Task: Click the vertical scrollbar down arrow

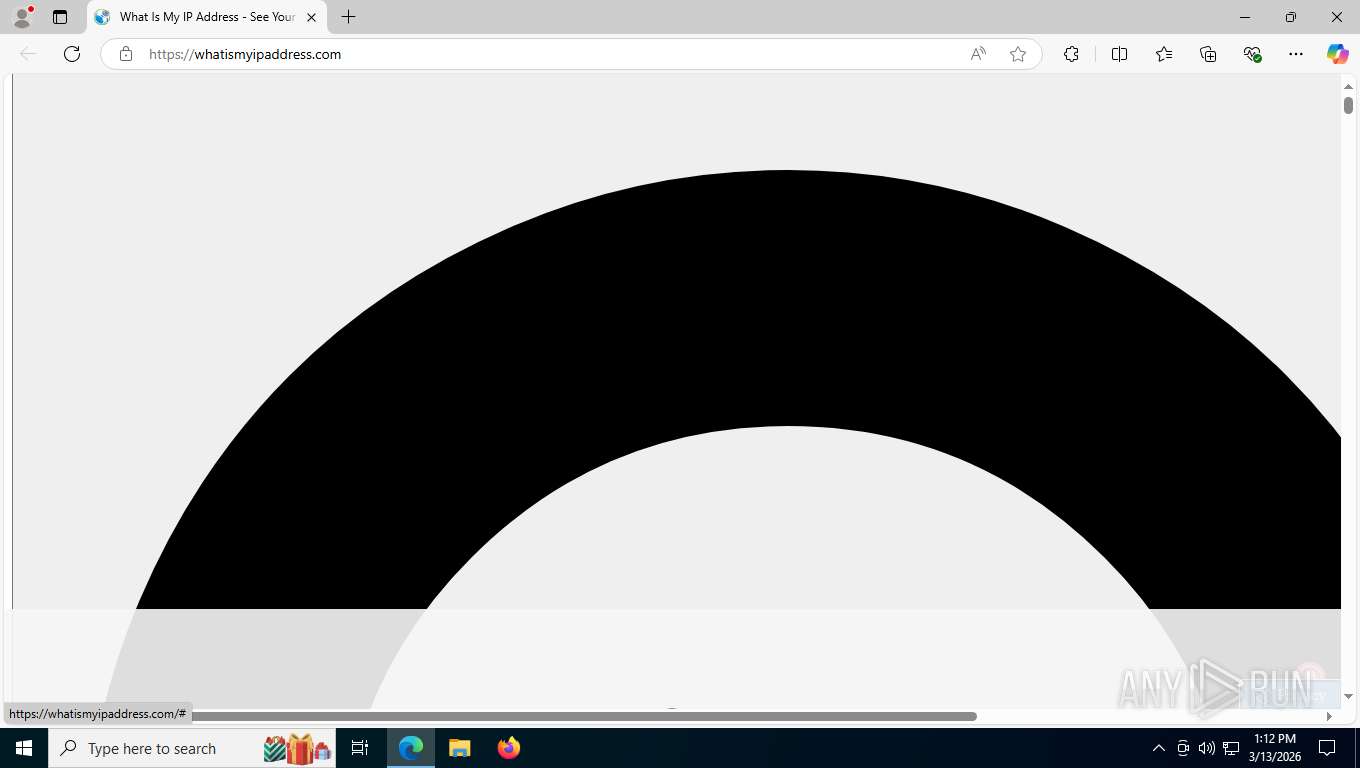Action: coord(1348,697)
